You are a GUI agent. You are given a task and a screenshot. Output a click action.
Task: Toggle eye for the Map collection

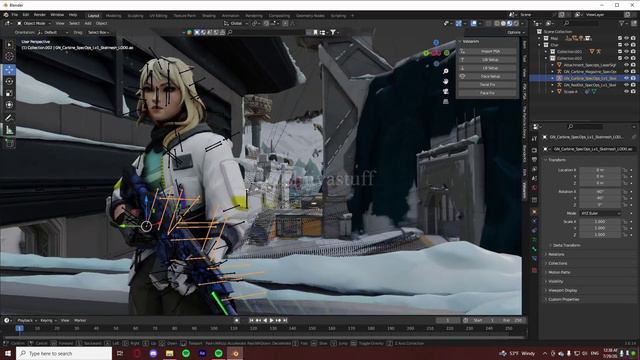click(x=627, y=38)
